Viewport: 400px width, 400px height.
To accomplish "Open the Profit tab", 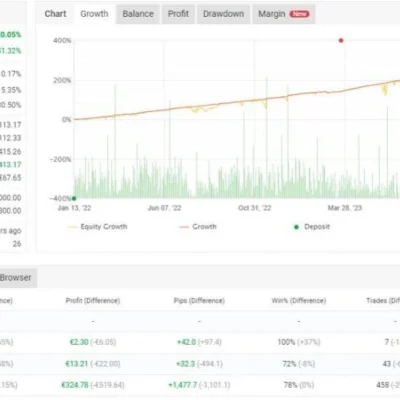I will [178, 14].
